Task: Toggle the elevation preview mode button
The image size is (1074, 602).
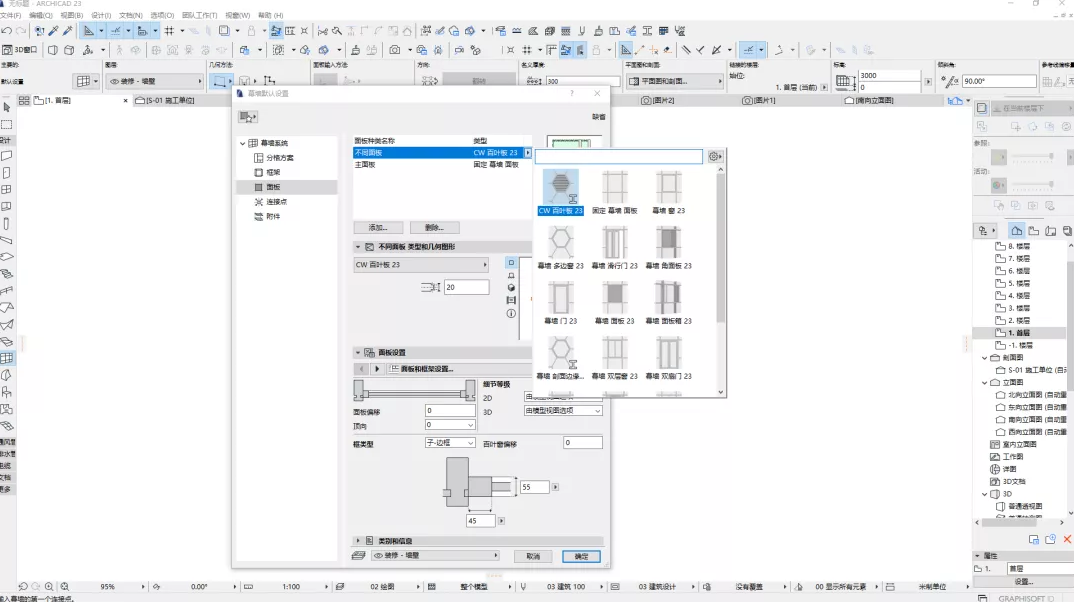Action: tap(511, 275)
